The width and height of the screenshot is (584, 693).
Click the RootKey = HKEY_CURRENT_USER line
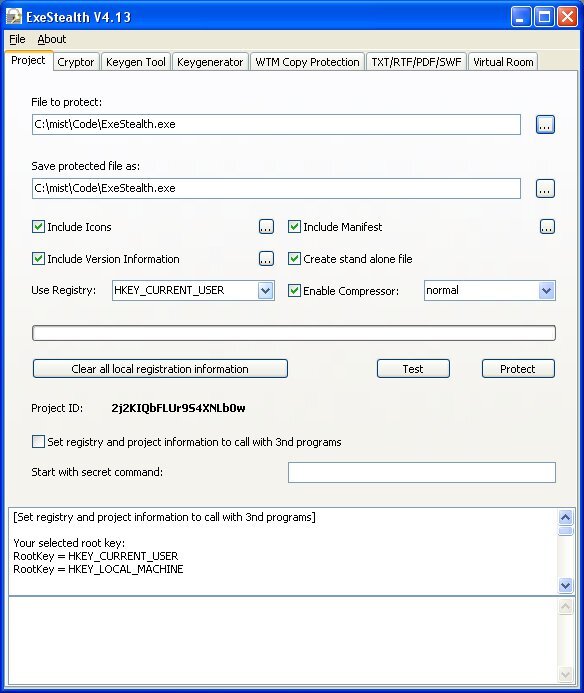click(95, 556)
